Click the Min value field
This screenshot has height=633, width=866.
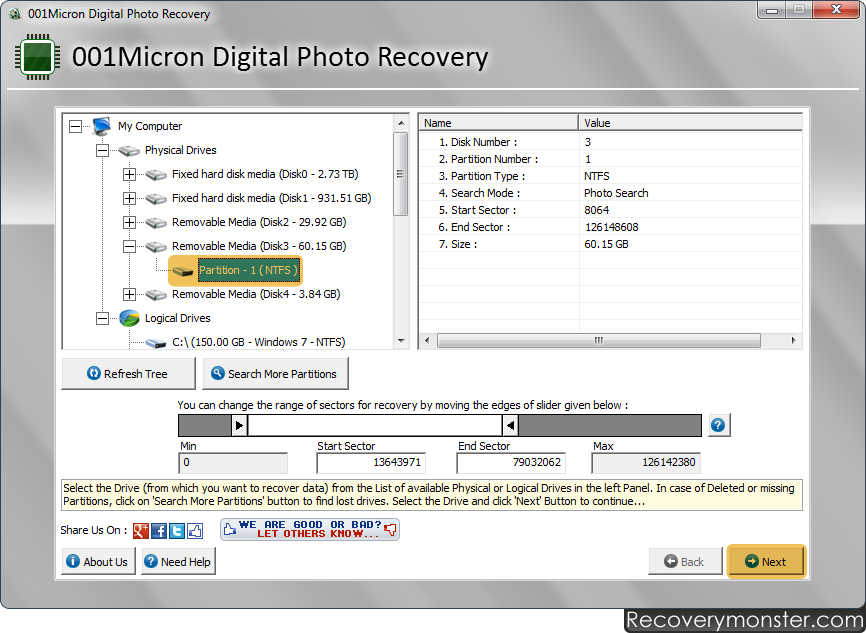(x=233, y=463)
